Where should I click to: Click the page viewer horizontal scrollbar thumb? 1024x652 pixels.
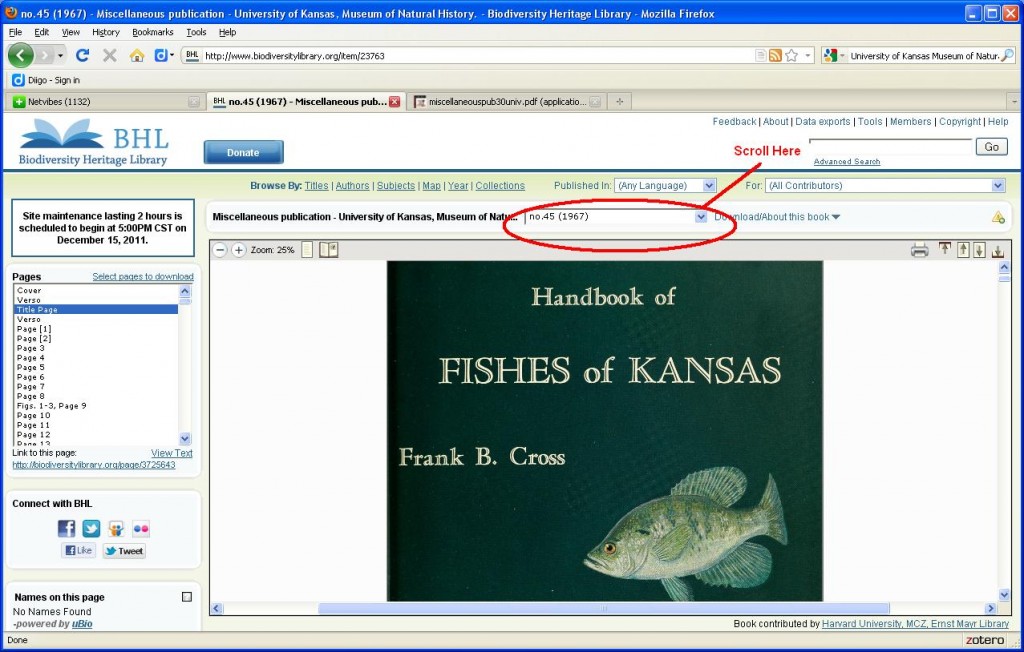pyautogui.click(x=603, y=608)
